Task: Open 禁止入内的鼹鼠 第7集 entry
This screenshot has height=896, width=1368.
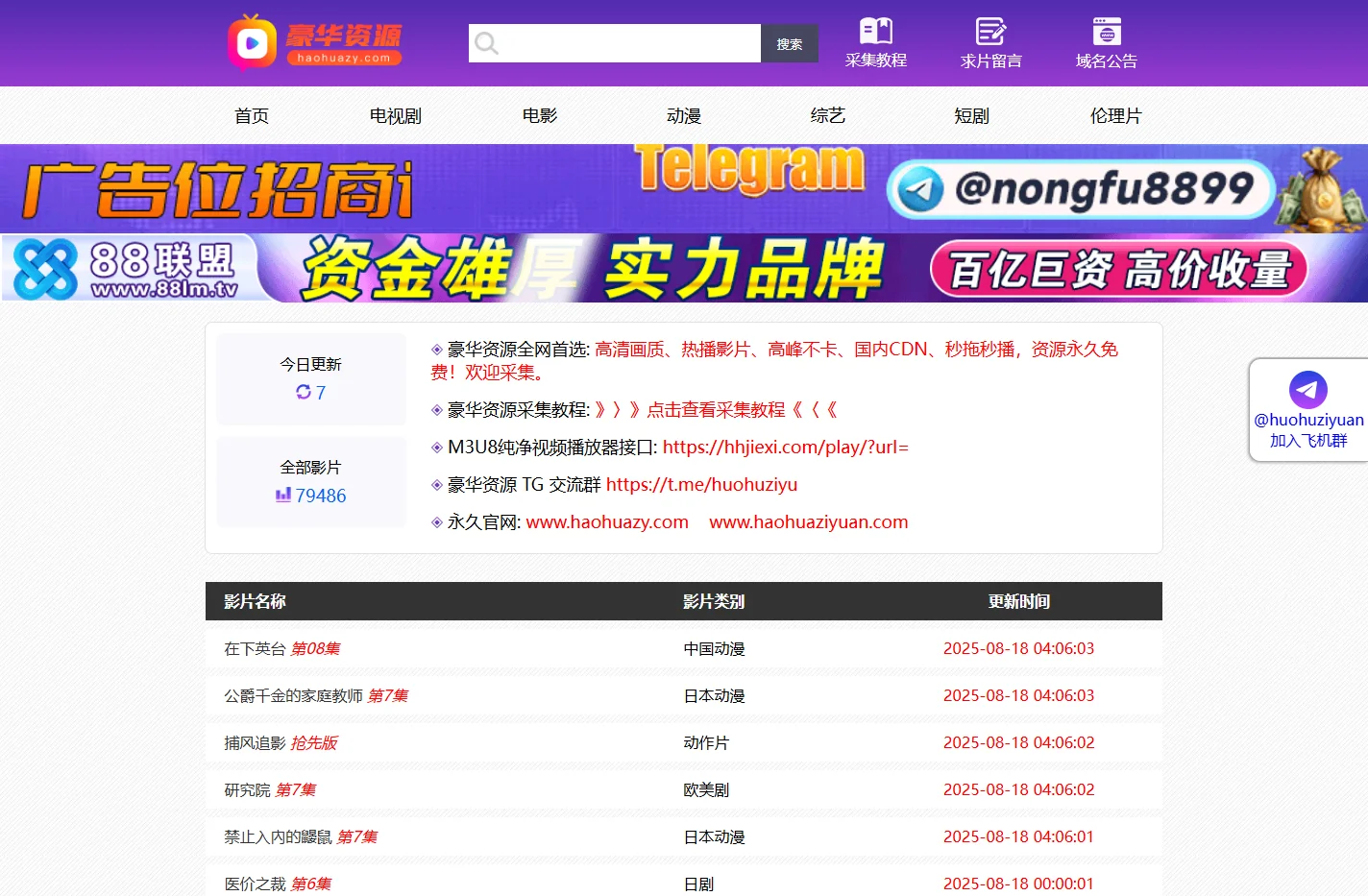Action: pos(301,836)
